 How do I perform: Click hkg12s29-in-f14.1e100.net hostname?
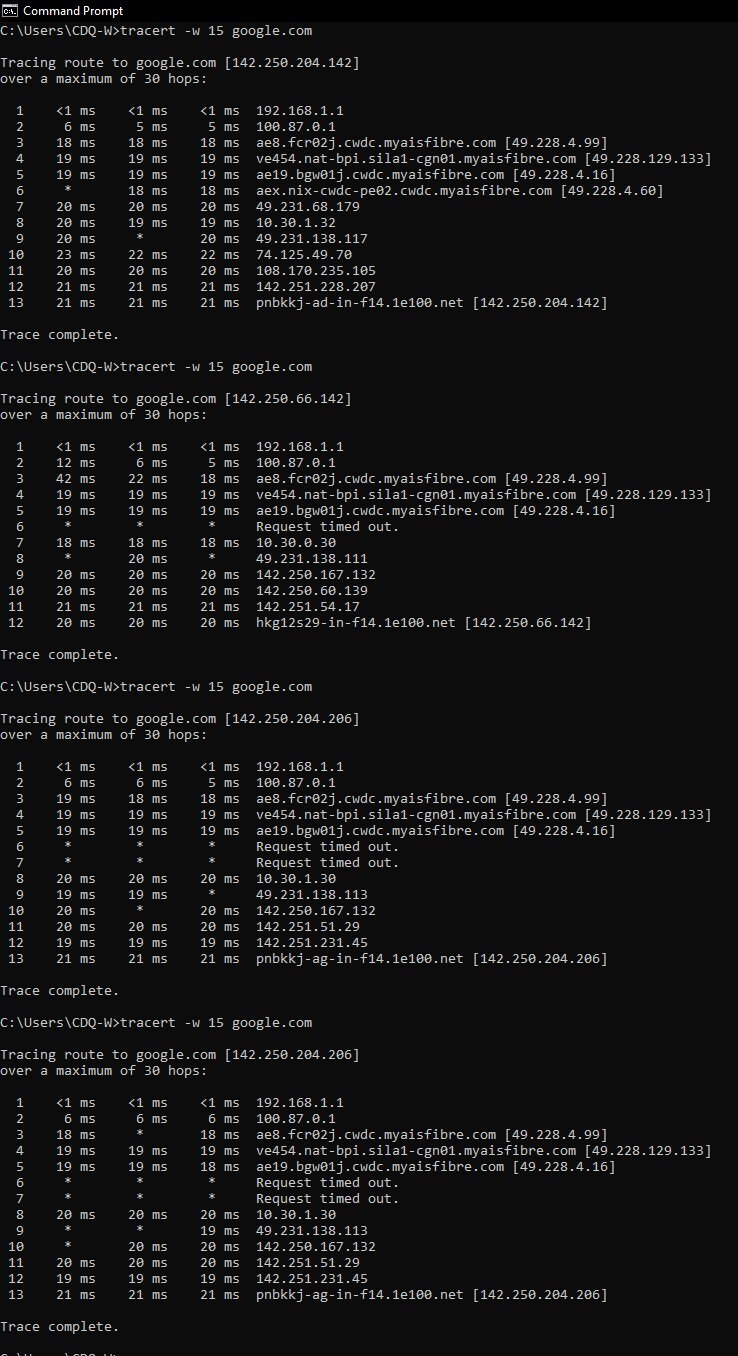click(356, 623)
